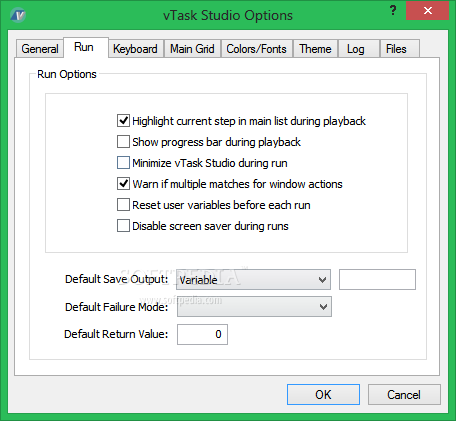Image resolution: width=456 pixels, height=421 pixels.
Task: Open the Keyboard tab
Action: coord(135,49)
